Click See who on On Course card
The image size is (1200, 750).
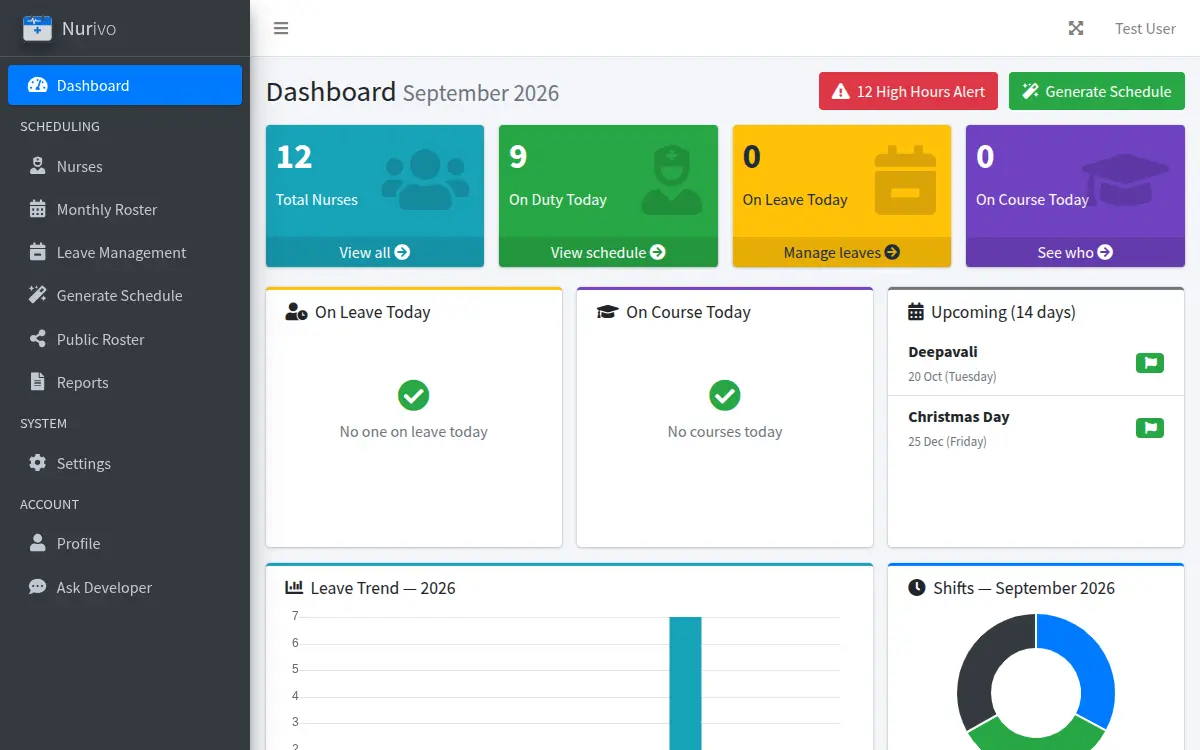1075,252
